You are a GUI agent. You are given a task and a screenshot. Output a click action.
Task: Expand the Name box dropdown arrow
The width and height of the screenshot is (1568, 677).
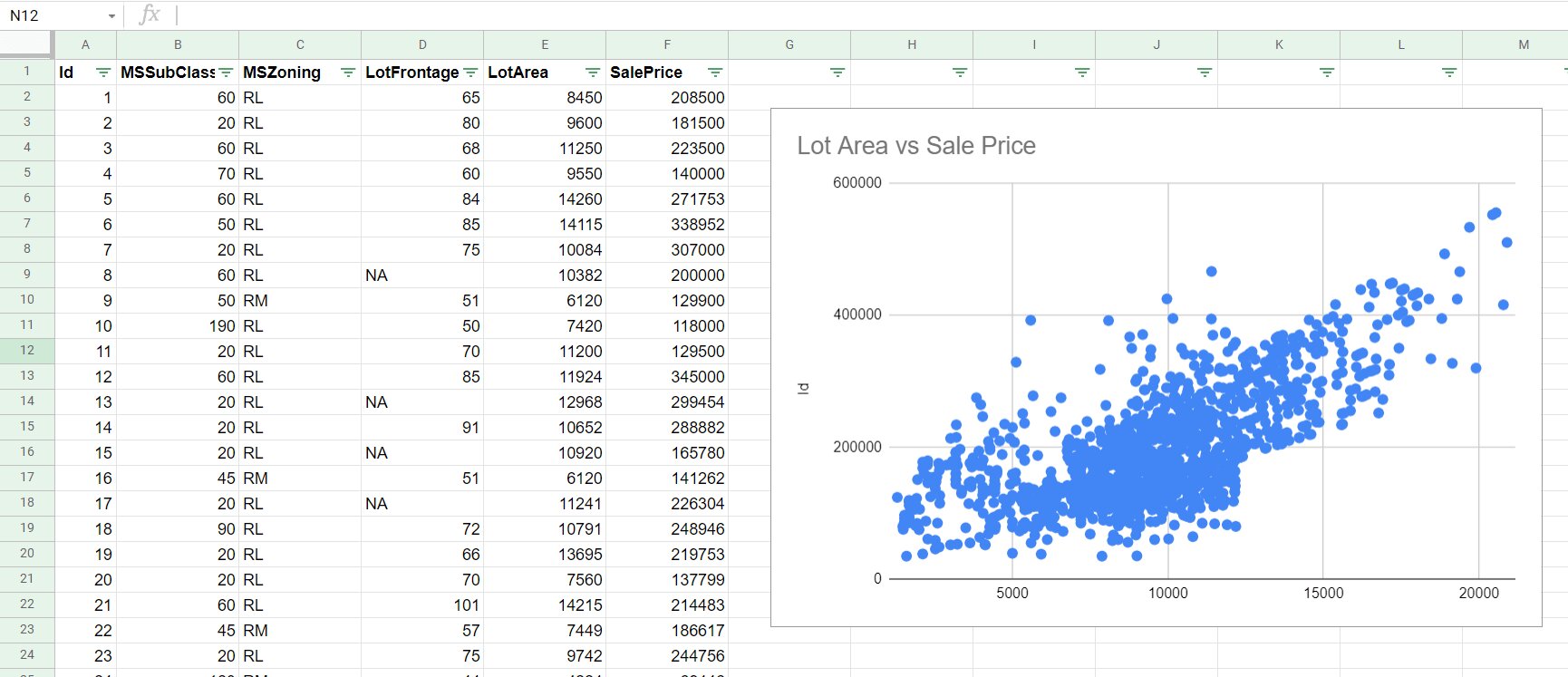[111, 16]
